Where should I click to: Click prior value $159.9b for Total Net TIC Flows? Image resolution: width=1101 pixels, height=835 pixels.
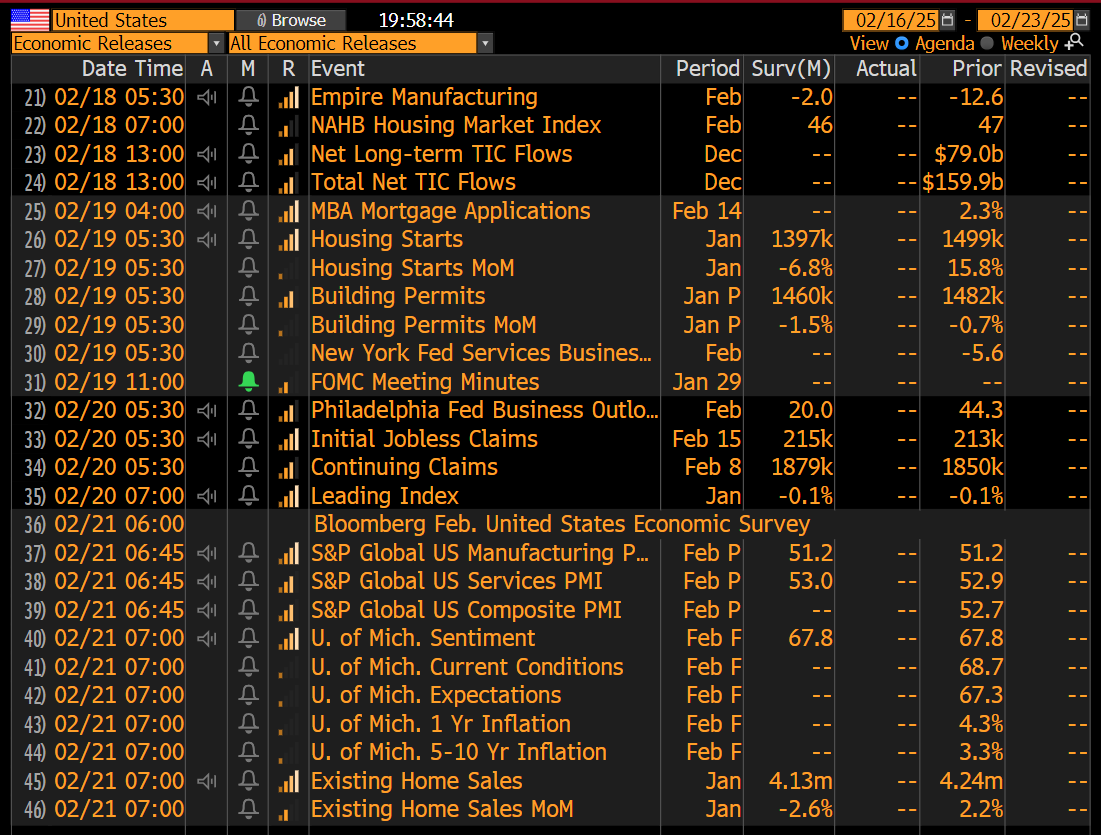[962, 183]
